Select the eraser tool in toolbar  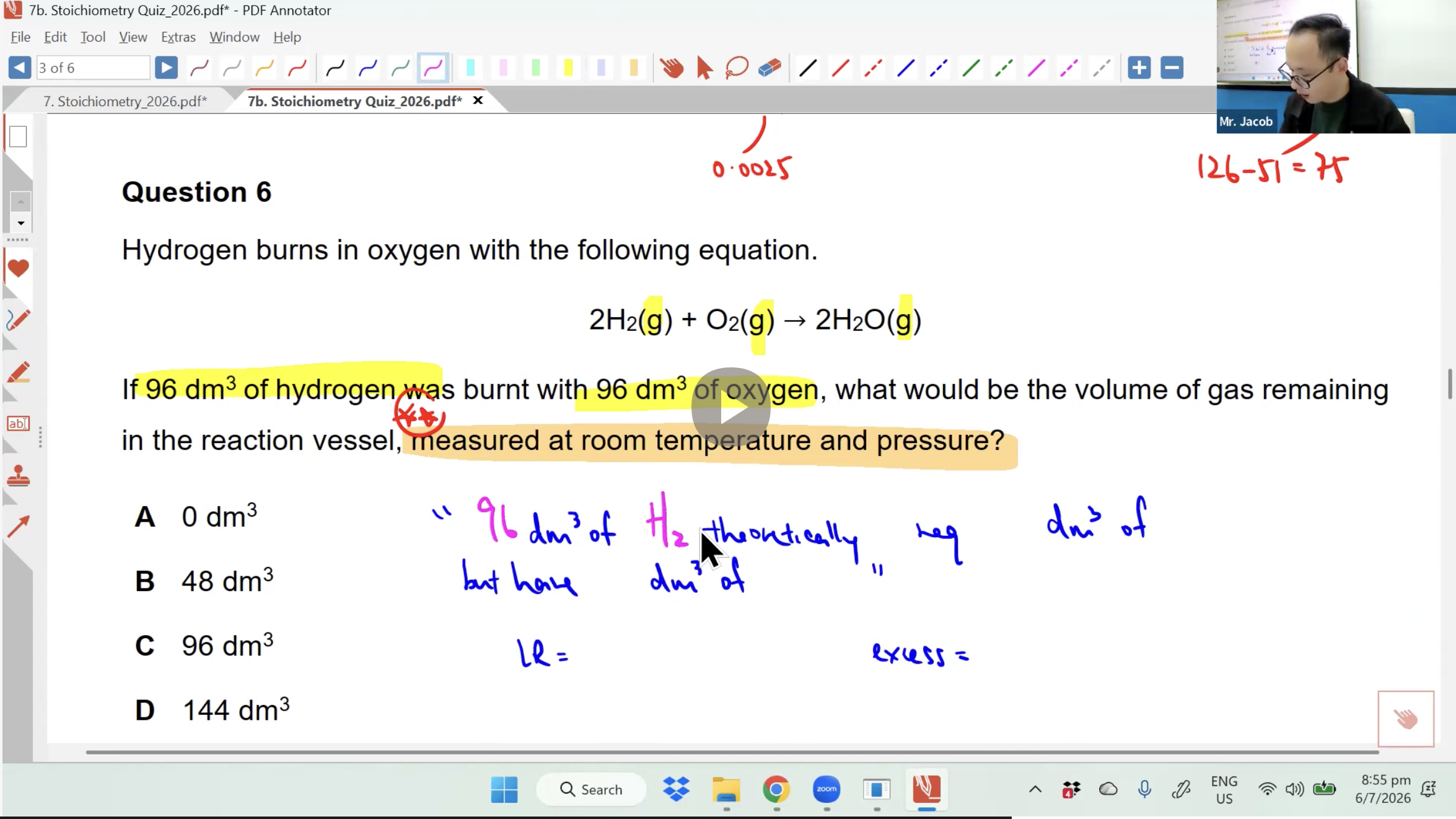[x=769, y=68]
